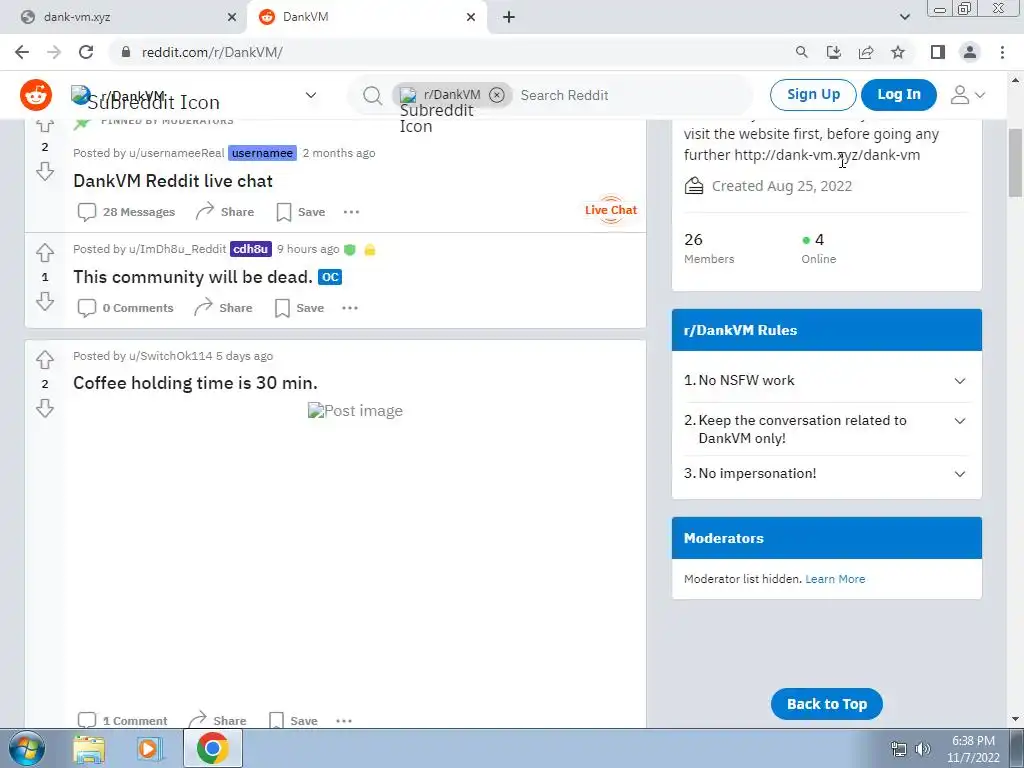Click the Reddit logo home icon
This screenshot has width=1024, height=768.
(x=36, y=95)
